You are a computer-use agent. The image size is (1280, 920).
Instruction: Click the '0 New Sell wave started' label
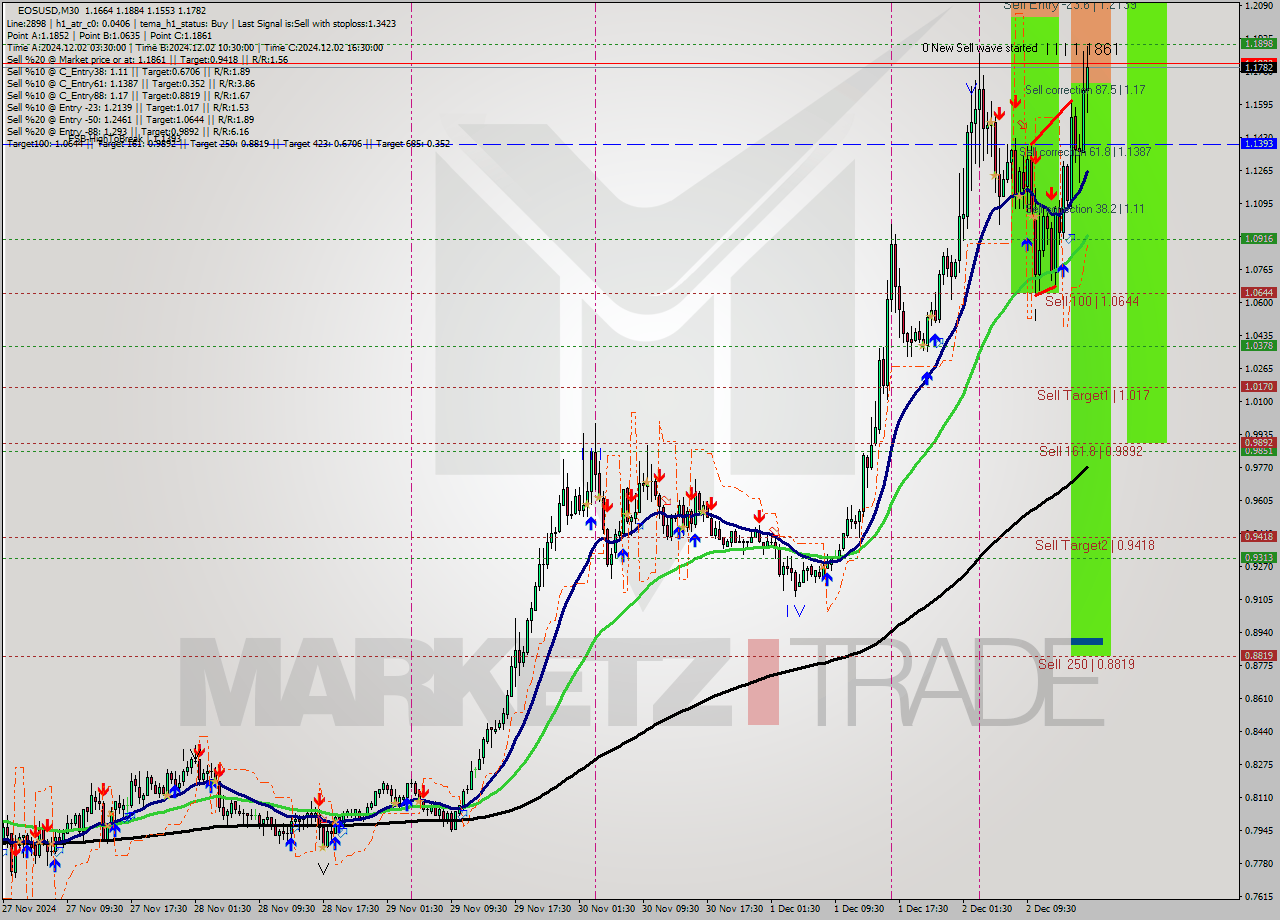tap(979, 48)
